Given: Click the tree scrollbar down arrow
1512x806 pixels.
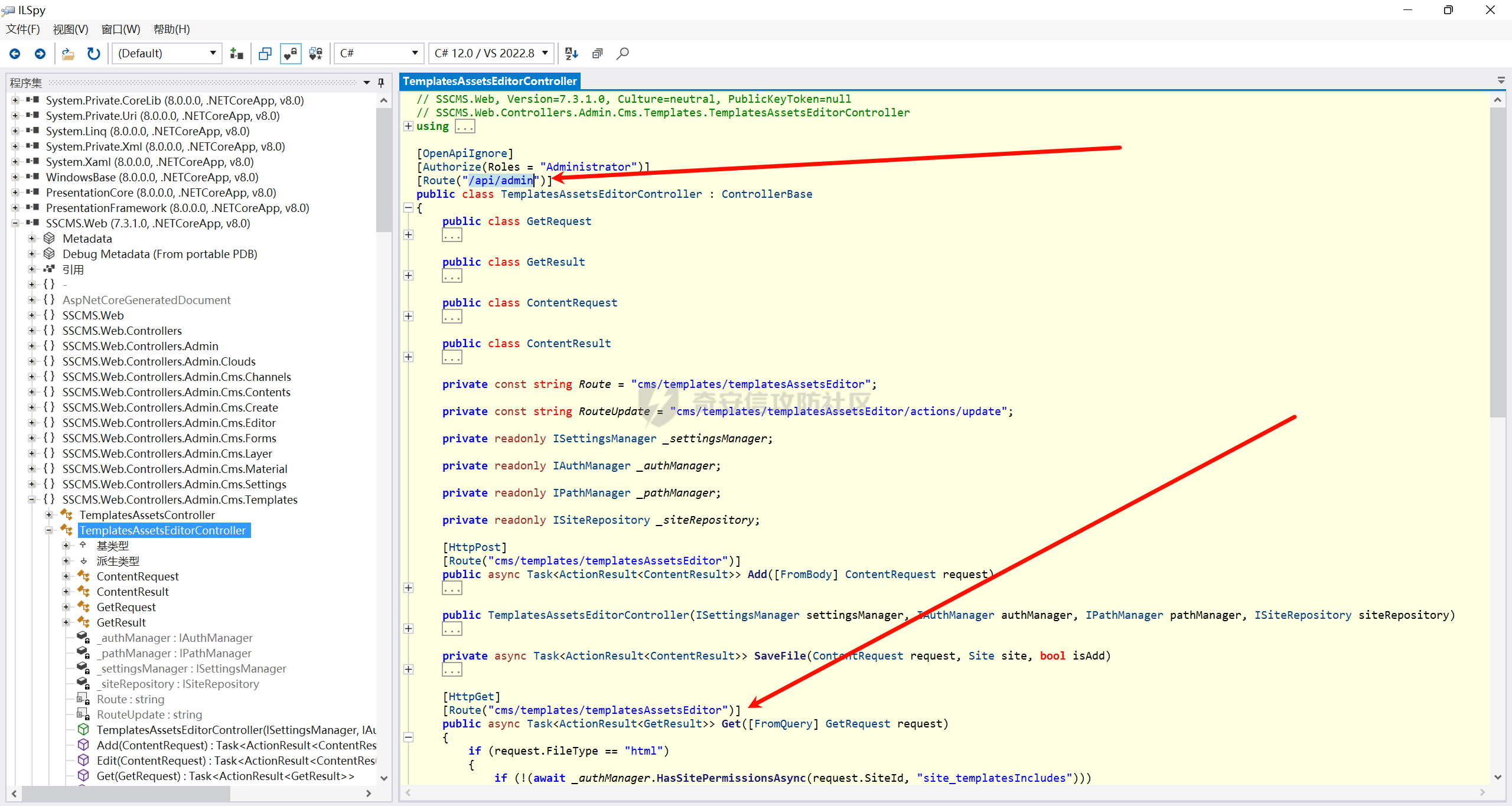Looking at the screenshot, I should [384, 778].
